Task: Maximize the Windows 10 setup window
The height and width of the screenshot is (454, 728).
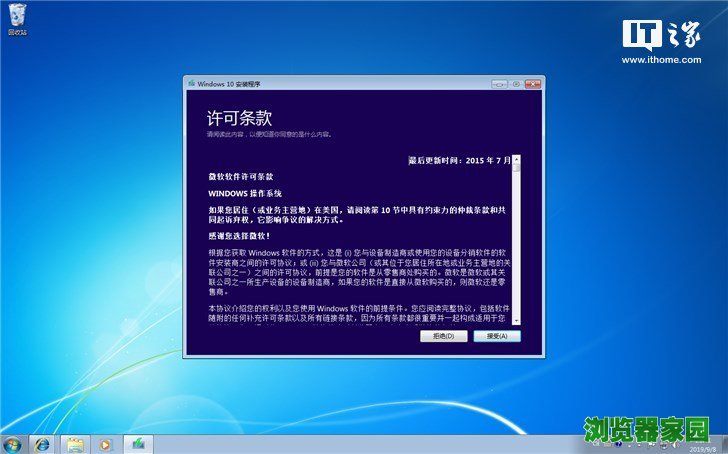Action: [x=516, y=84]
